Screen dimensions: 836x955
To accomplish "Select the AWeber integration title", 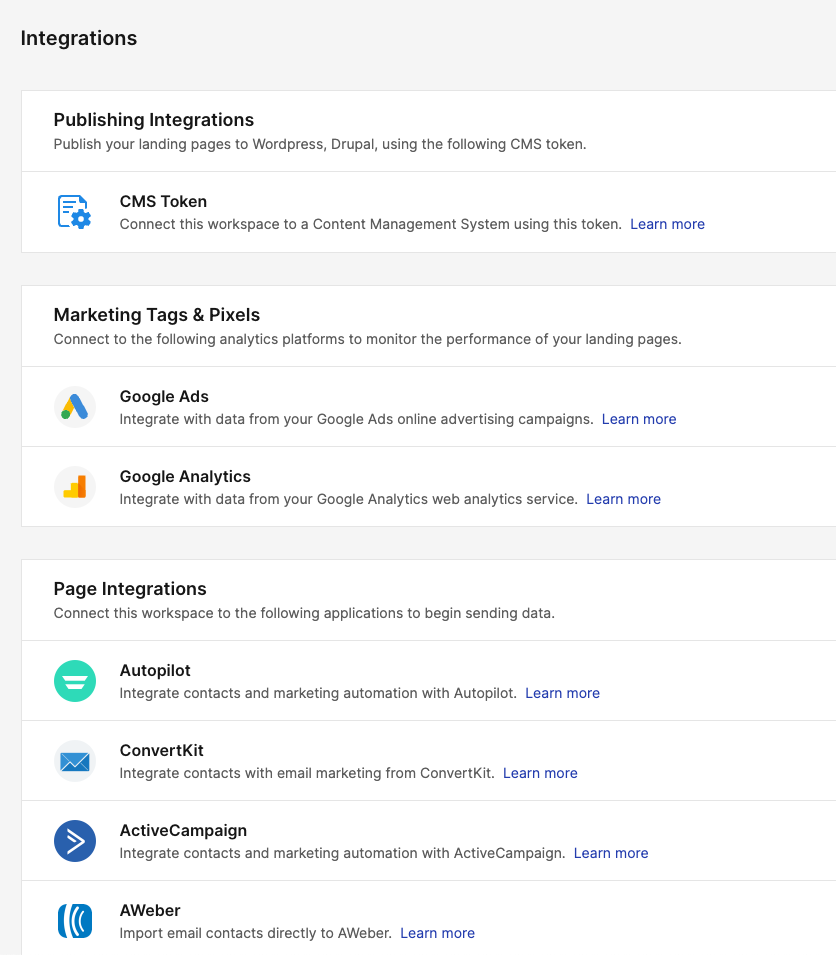I will click(150, 910).
